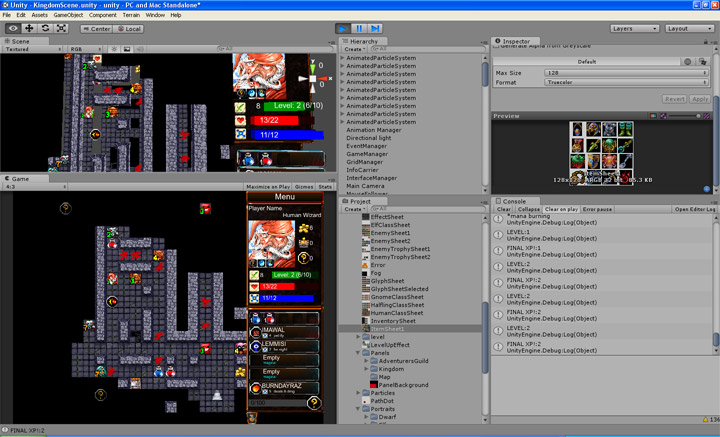Image resolution: width=720 pixels, height=437 pixels.
Task: Toggle the Preview alpha channel icon
Action: 663,116
